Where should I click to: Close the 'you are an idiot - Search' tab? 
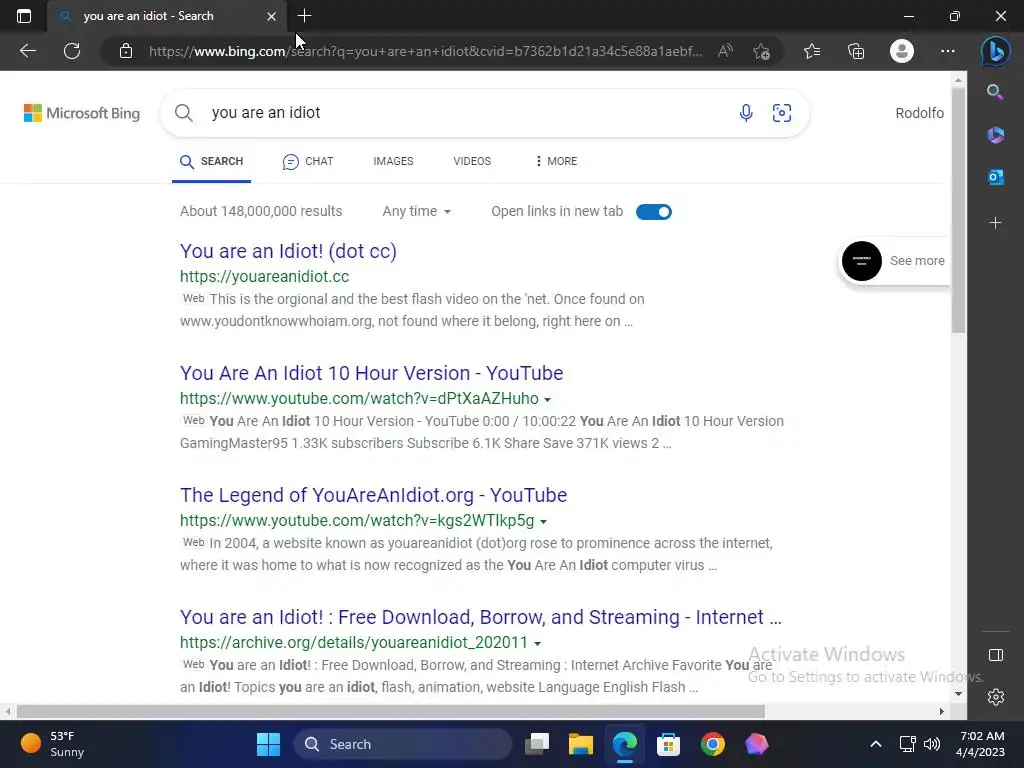272,16
